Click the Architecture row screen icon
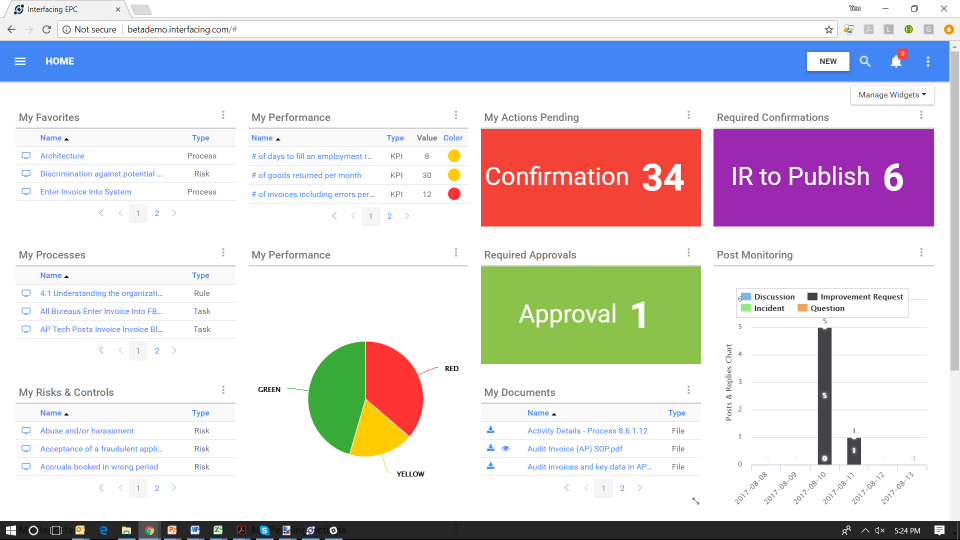Image resolution: width=960 pixels, height=540 pixels. tap(26, 156)
